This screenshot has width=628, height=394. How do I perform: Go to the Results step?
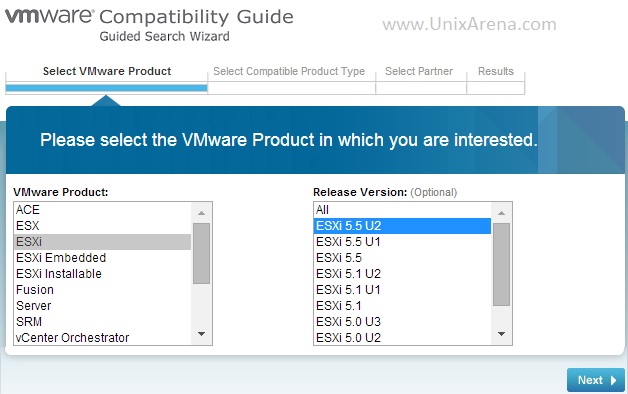pos(495,71)
